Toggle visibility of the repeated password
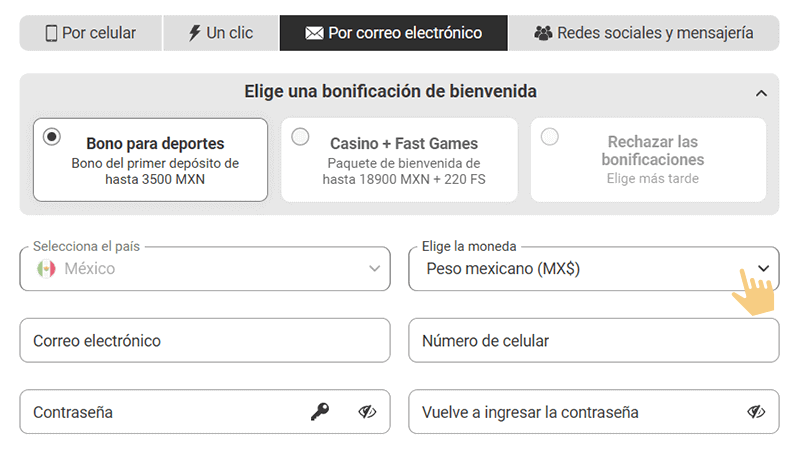The width and height of the screenshot is (800, 450). click(755, 412)
